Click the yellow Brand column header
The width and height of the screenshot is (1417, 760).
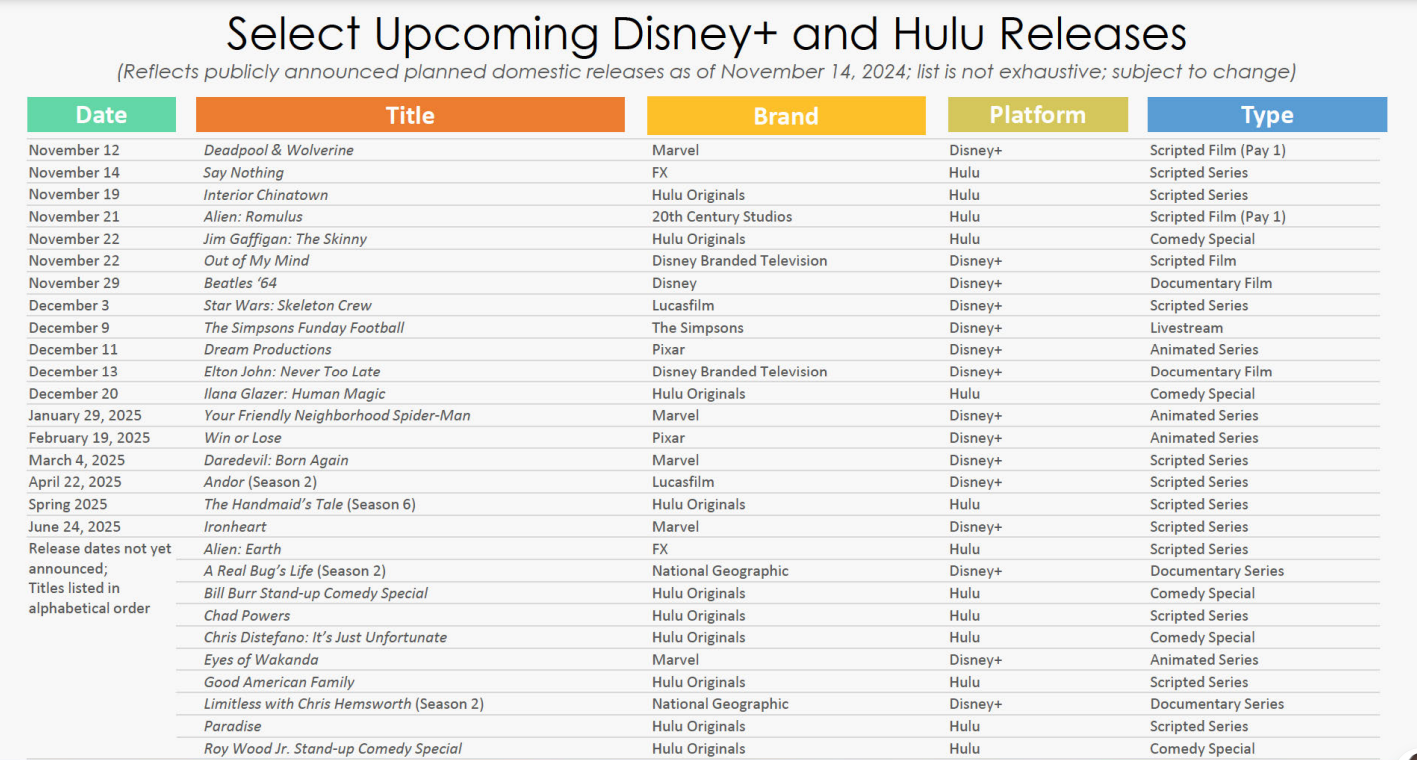point(786,116)
